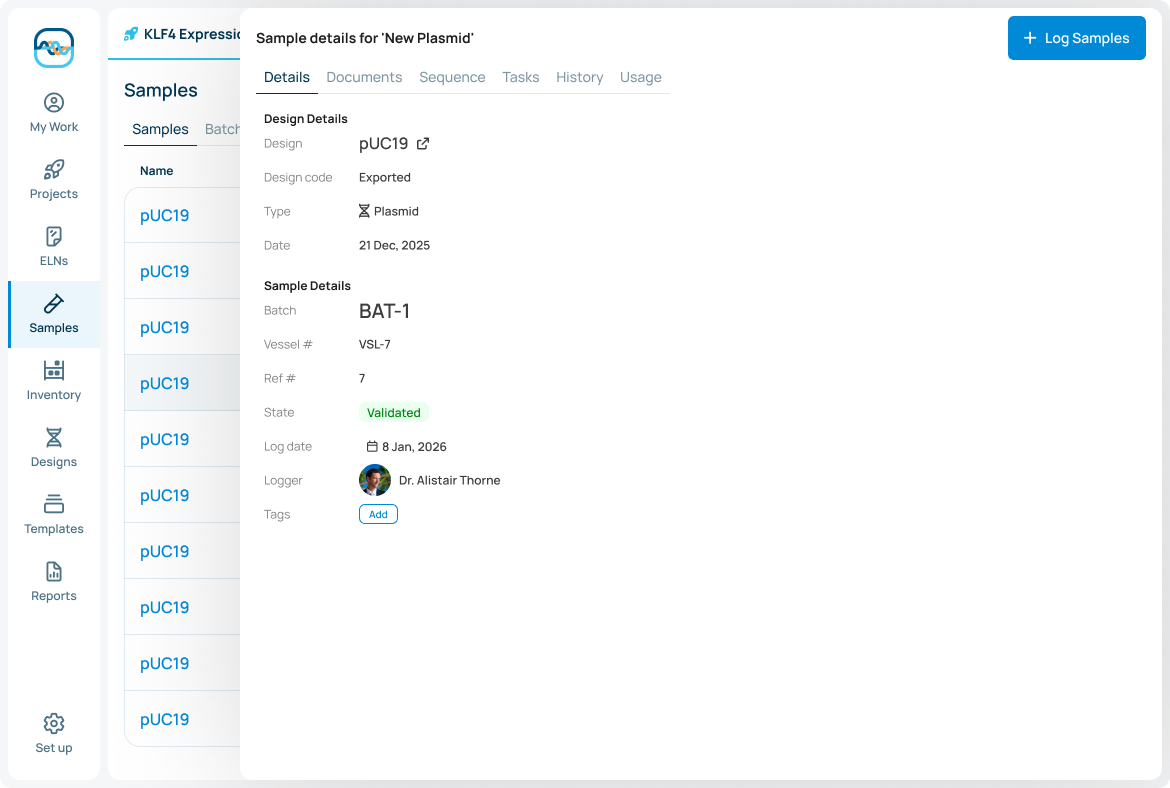This screenshot has width=1170, height=788.
Task: Open Templates in the sidebar
Action: (x=54, y=516)
